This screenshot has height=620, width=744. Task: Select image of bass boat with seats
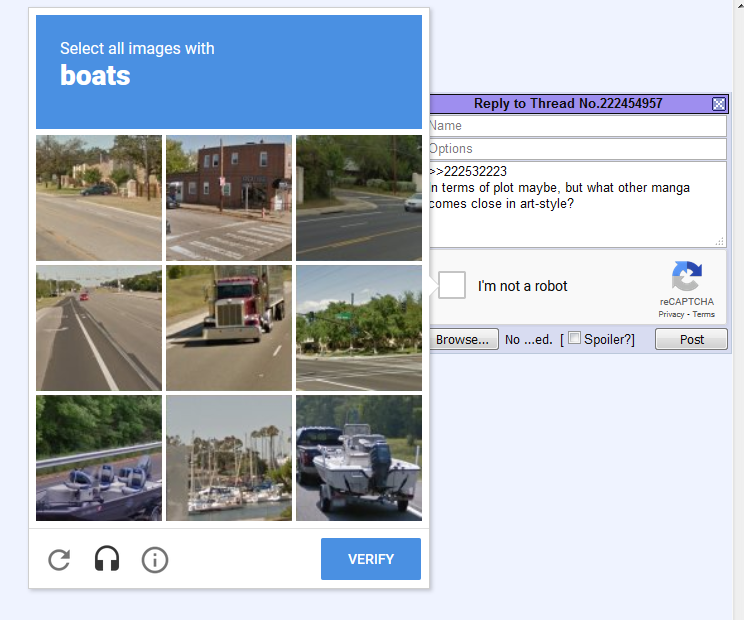[99, 458]
